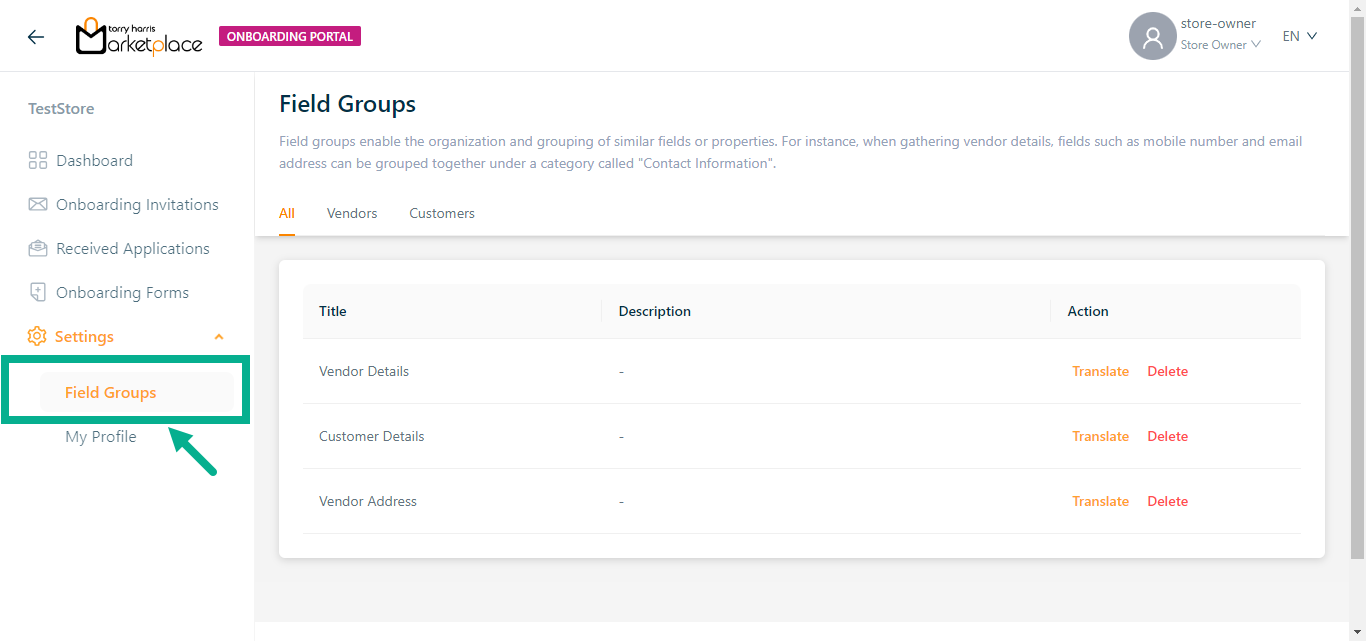The height and width of the screenshot is (641, 1366).
Task: Click the Settings gear icon
Action: (x=37, y=336)
